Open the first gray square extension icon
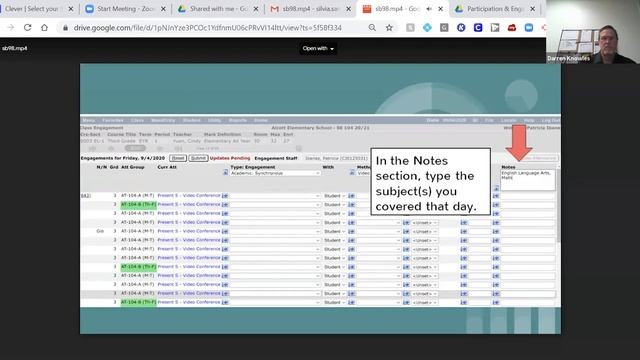Image resolution: width=640 pixels, height=360 pixels. coord(410,27)
